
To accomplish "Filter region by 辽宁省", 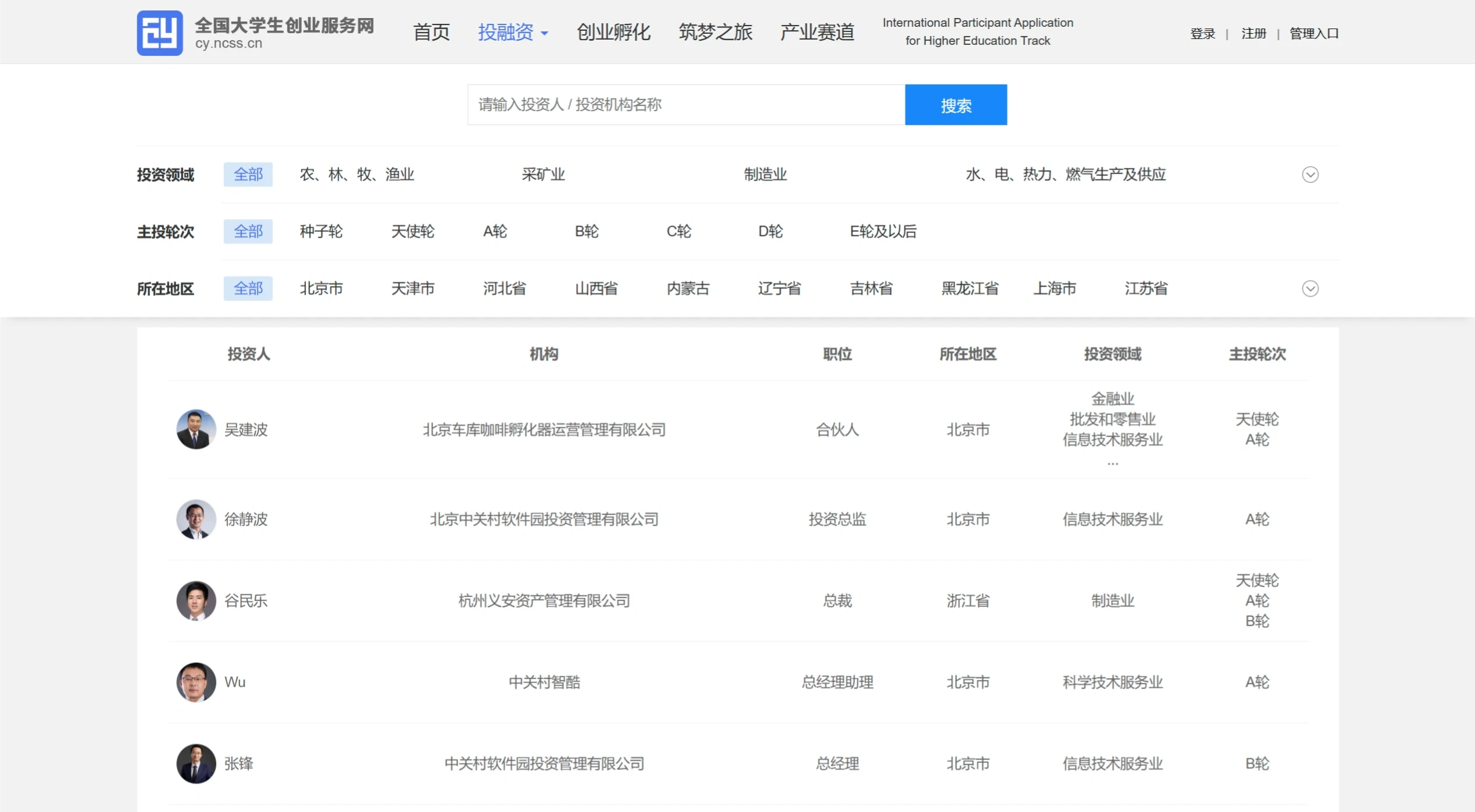I will click(x=779, y=289).
